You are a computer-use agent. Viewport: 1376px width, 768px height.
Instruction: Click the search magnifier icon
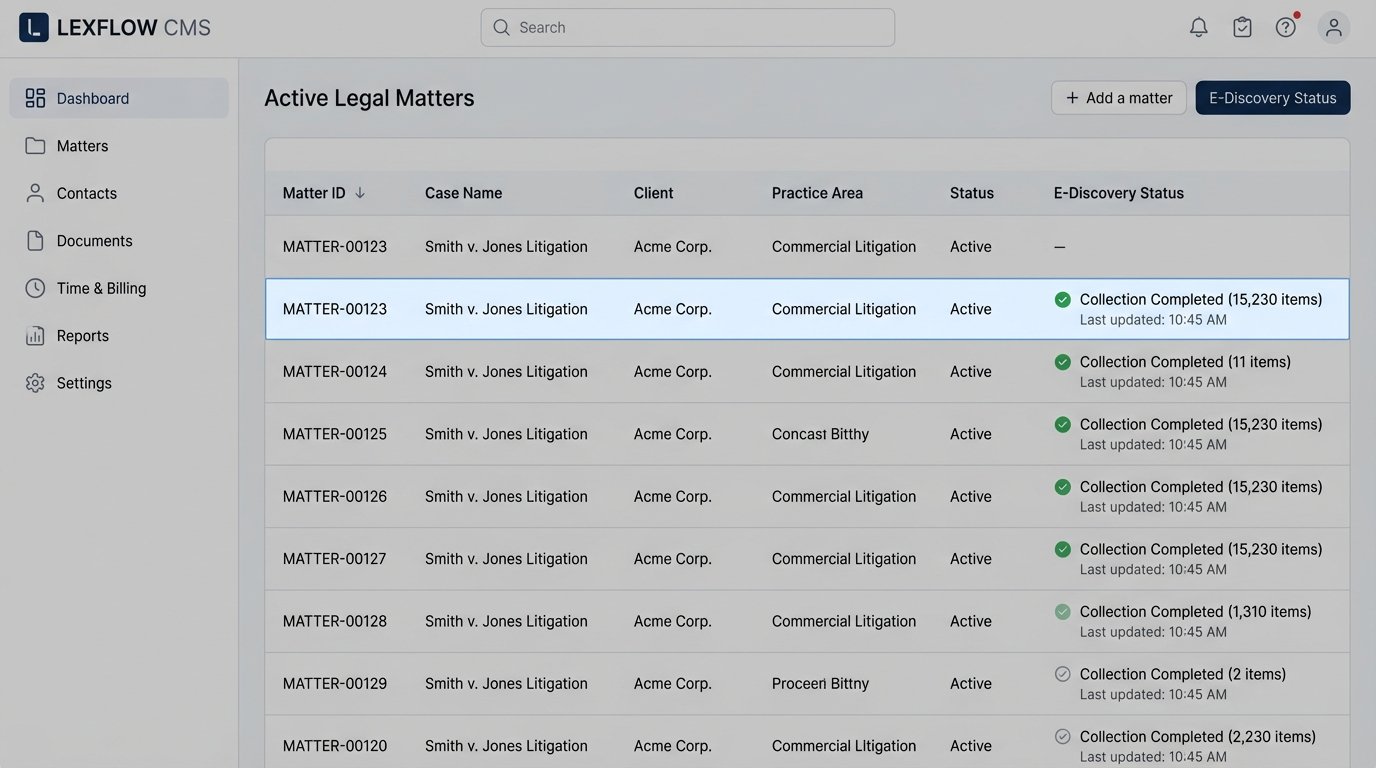pyautogui.click(x=501, y=27)
